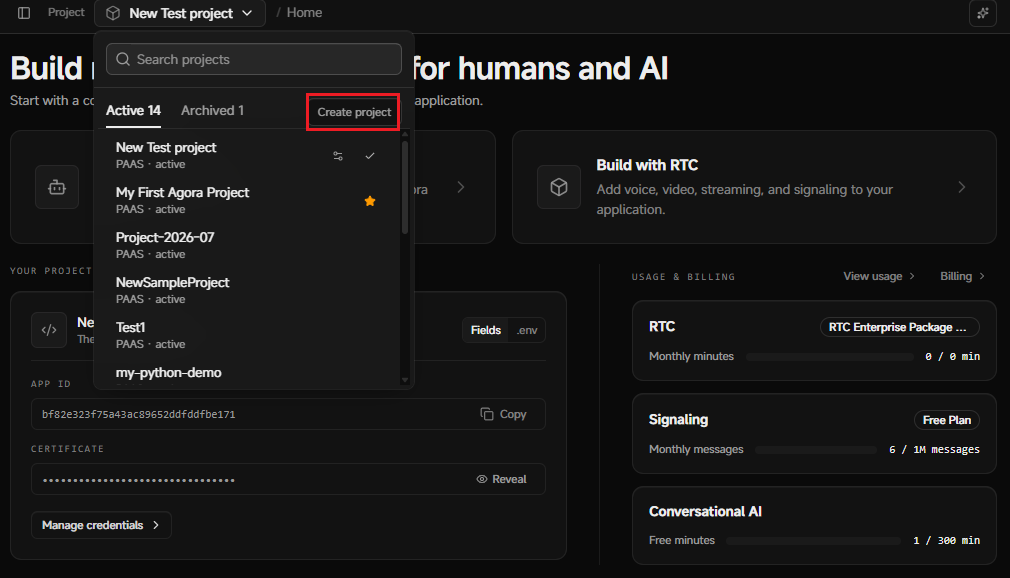Click the code brackets project icon

coord(49,330)
